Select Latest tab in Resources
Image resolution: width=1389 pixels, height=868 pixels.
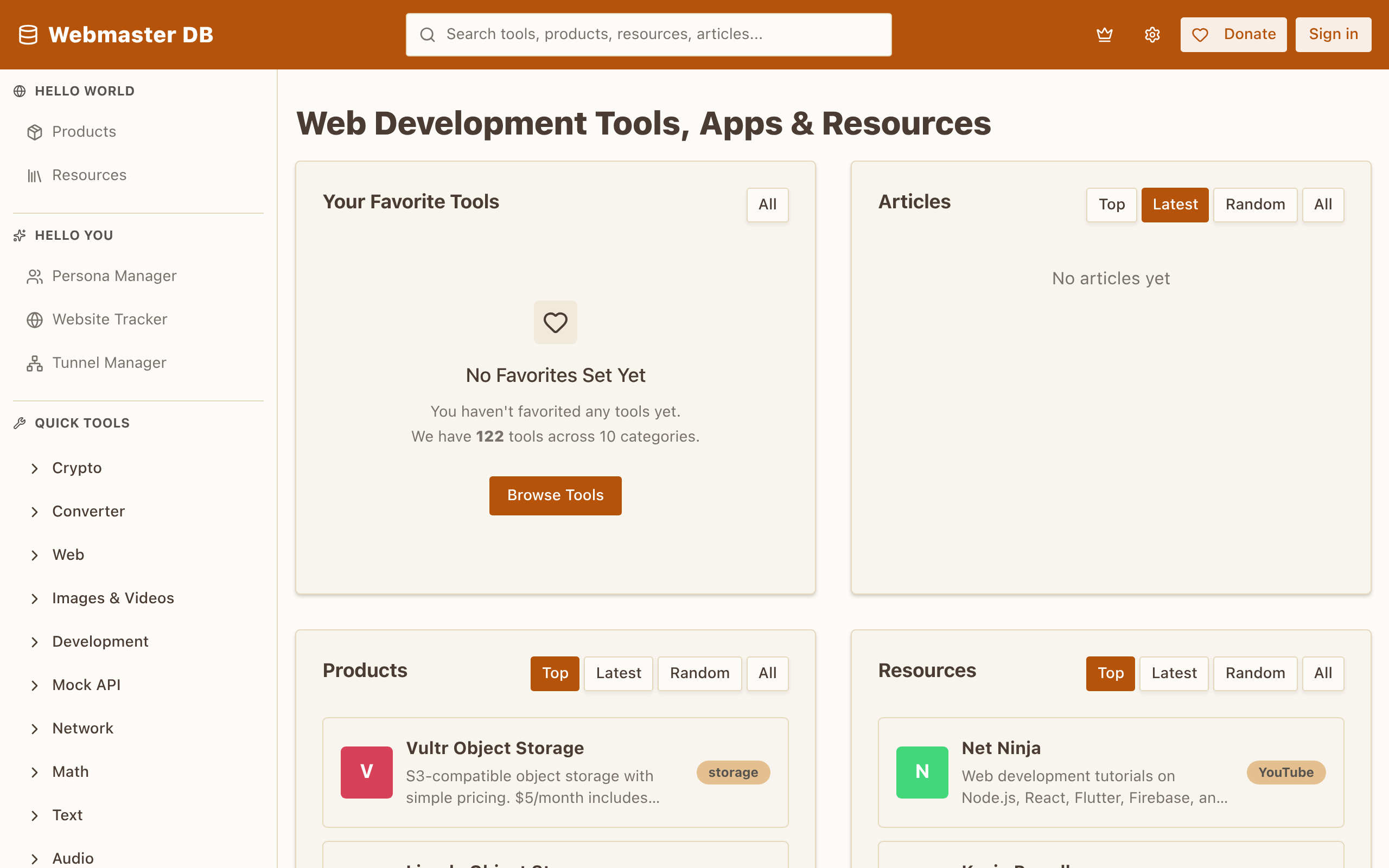pos(1173,673)
